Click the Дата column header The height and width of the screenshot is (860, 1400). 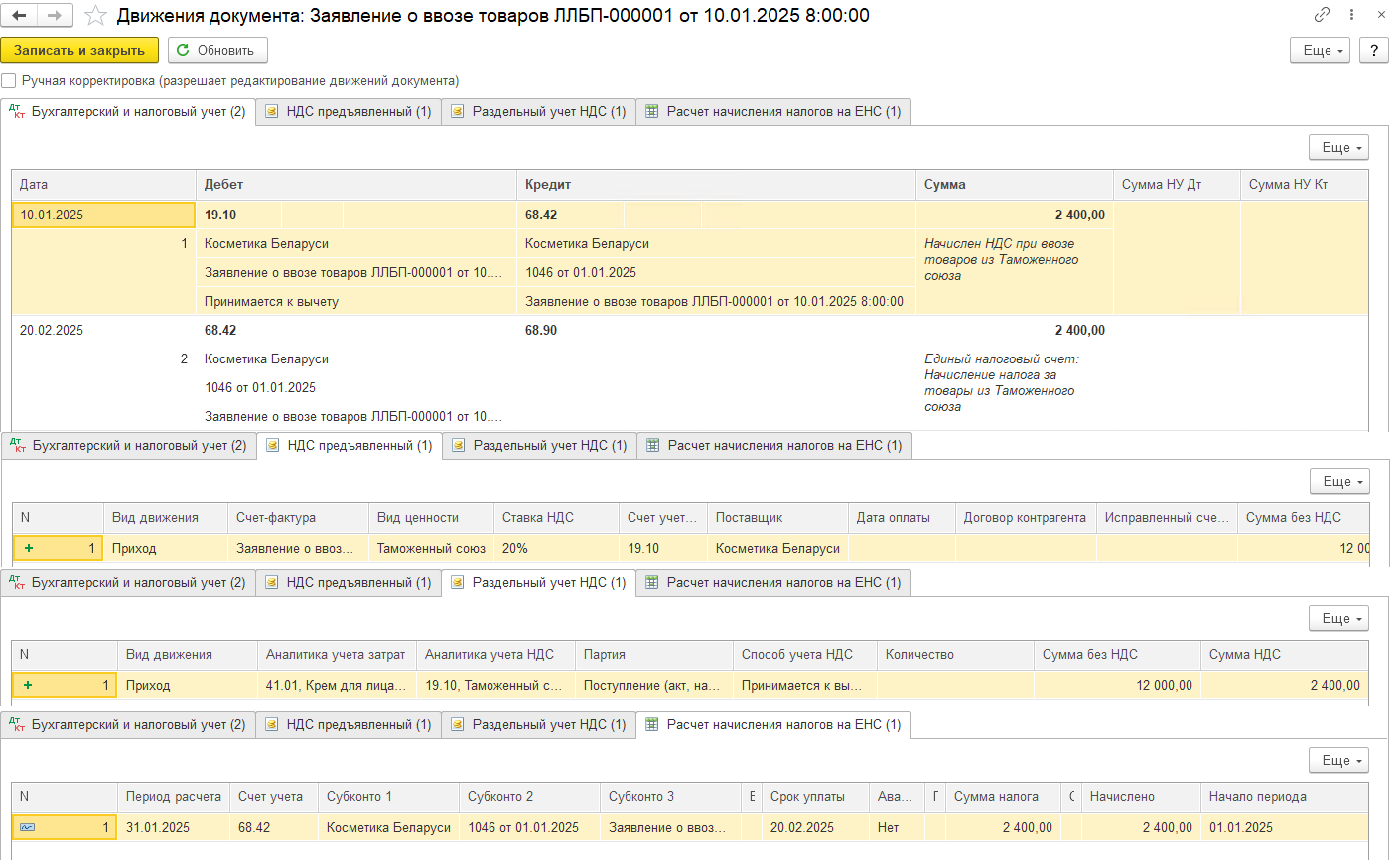click(103, 185)
